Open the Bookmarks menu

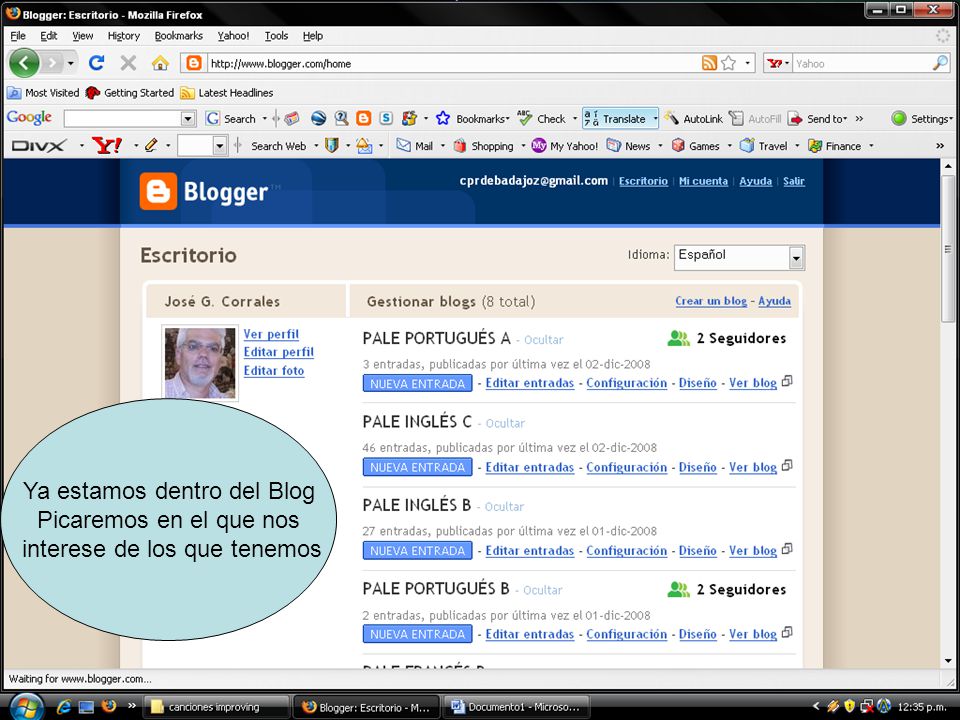[x=179, y=36]
